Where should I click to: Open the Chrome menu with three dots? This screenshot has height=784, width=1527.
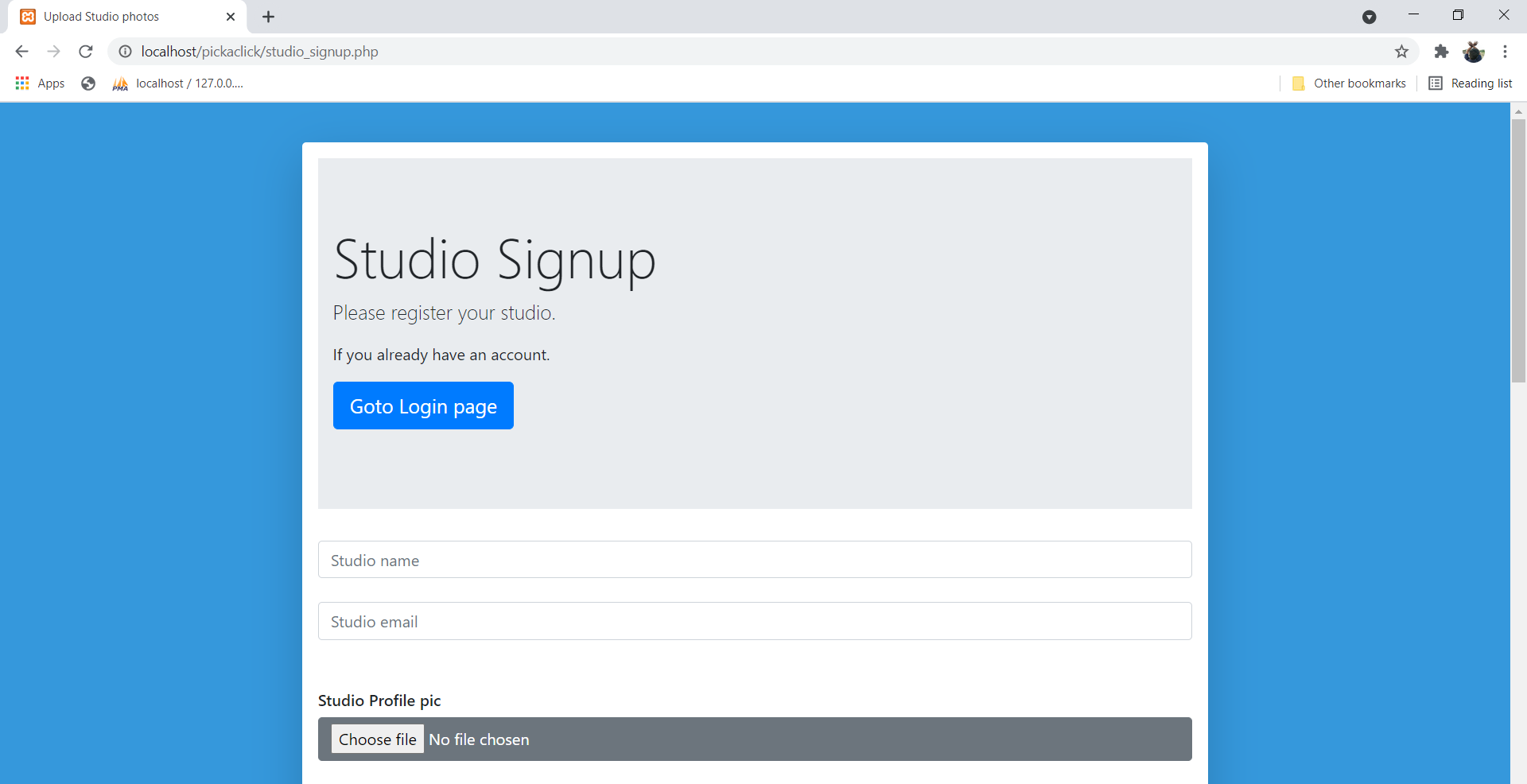coord(1505,52)
